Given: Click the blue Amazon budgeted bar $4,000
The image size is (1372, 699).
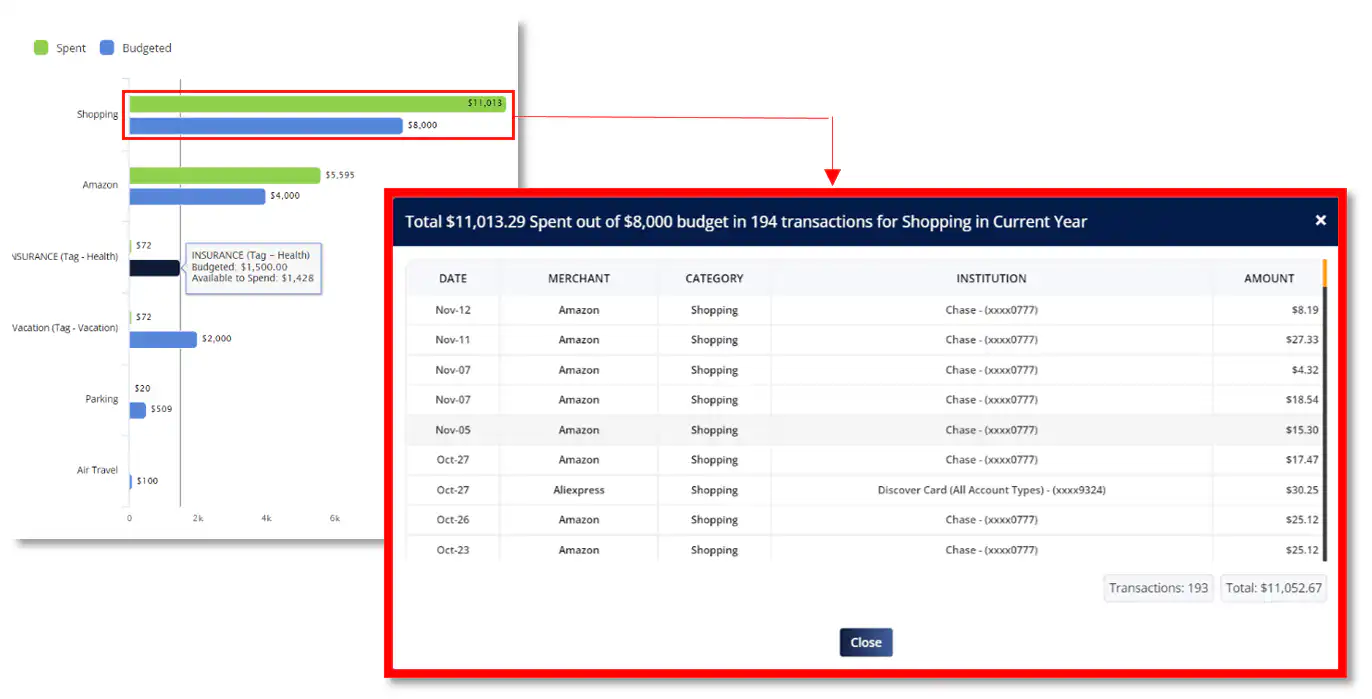Looking at the screenshot, I should (x=197, y=196).
